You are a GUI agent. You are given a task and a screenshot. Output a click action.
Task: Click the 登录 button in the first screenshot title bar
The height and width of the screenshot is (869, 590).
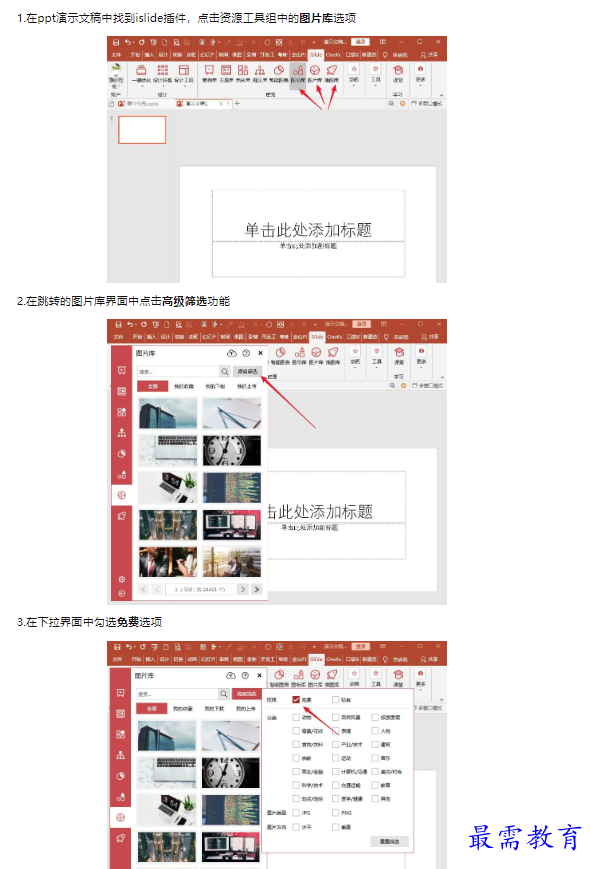click(361, 42)
